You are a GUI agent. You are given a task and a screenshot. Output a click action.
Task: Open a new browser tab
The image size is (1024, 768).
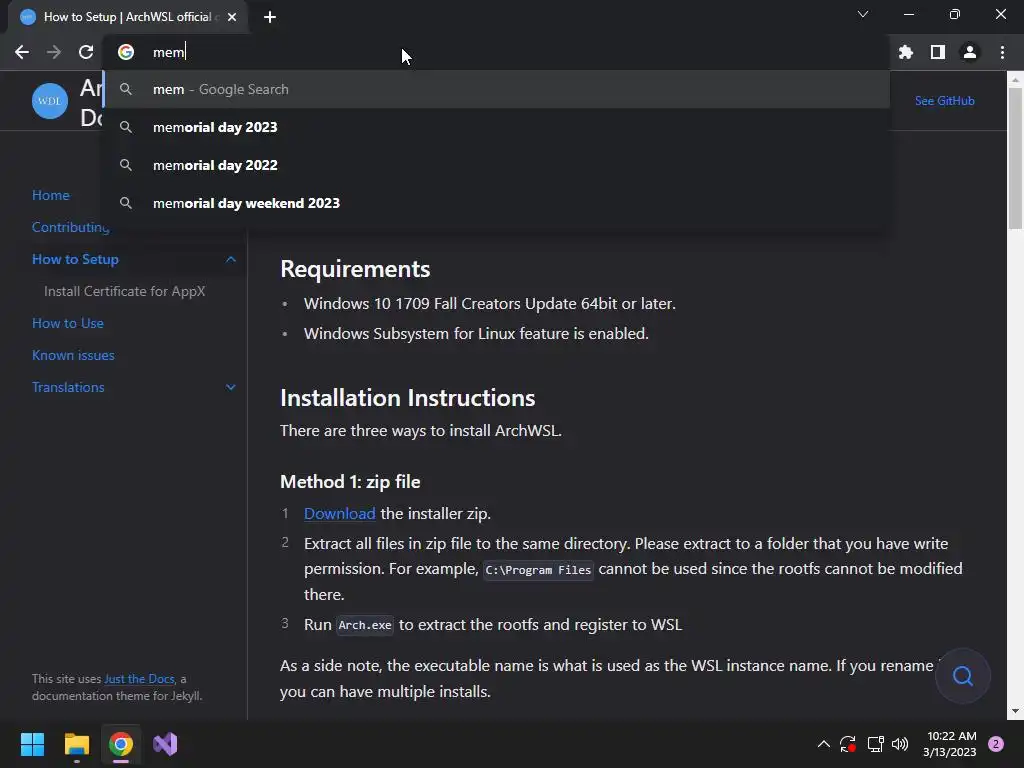point(270,16)
